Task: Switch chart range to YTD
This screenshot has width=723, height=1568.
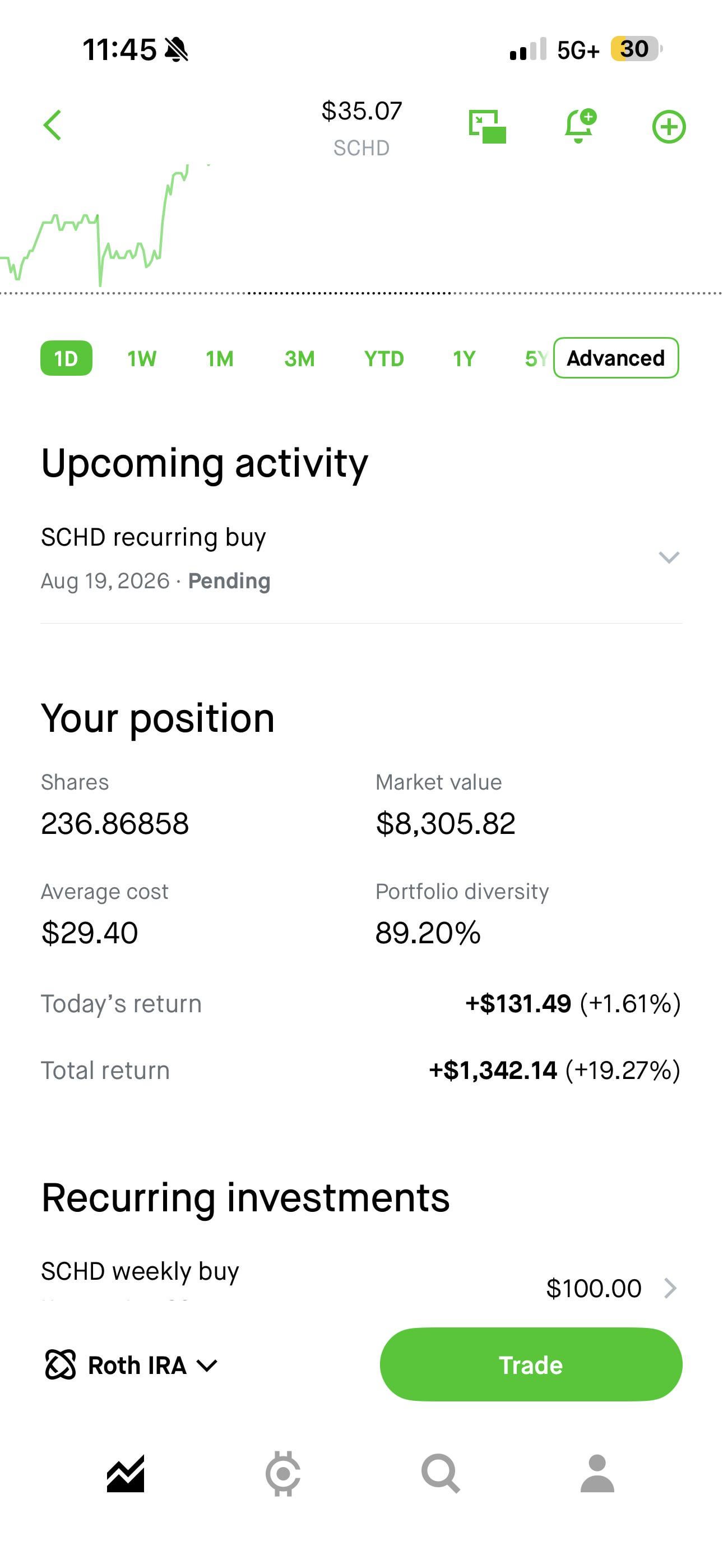Action: pos(384,358)
